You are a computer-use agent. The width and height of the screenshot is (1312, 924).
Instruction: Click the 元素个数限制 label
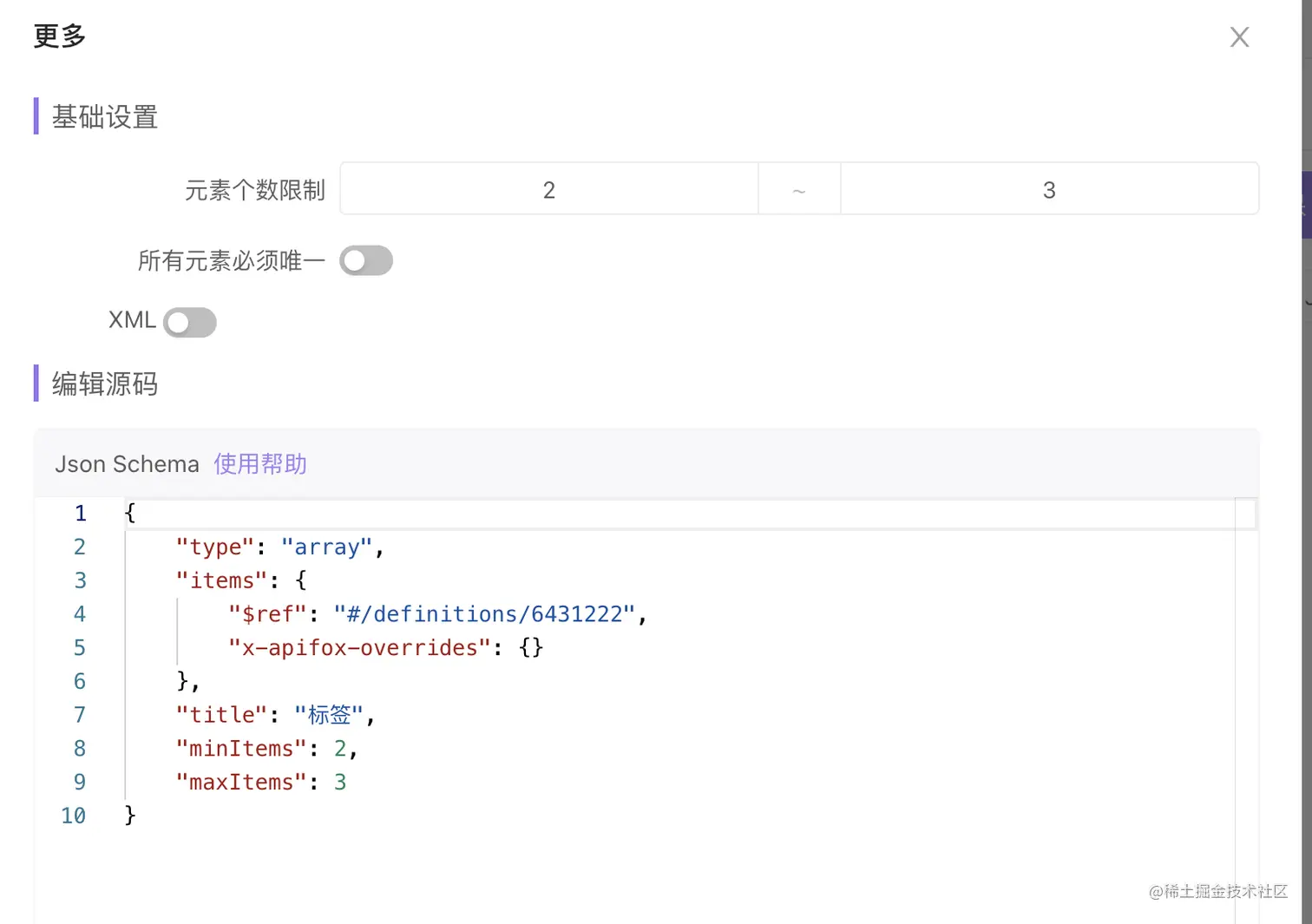[x=255, y=190]
